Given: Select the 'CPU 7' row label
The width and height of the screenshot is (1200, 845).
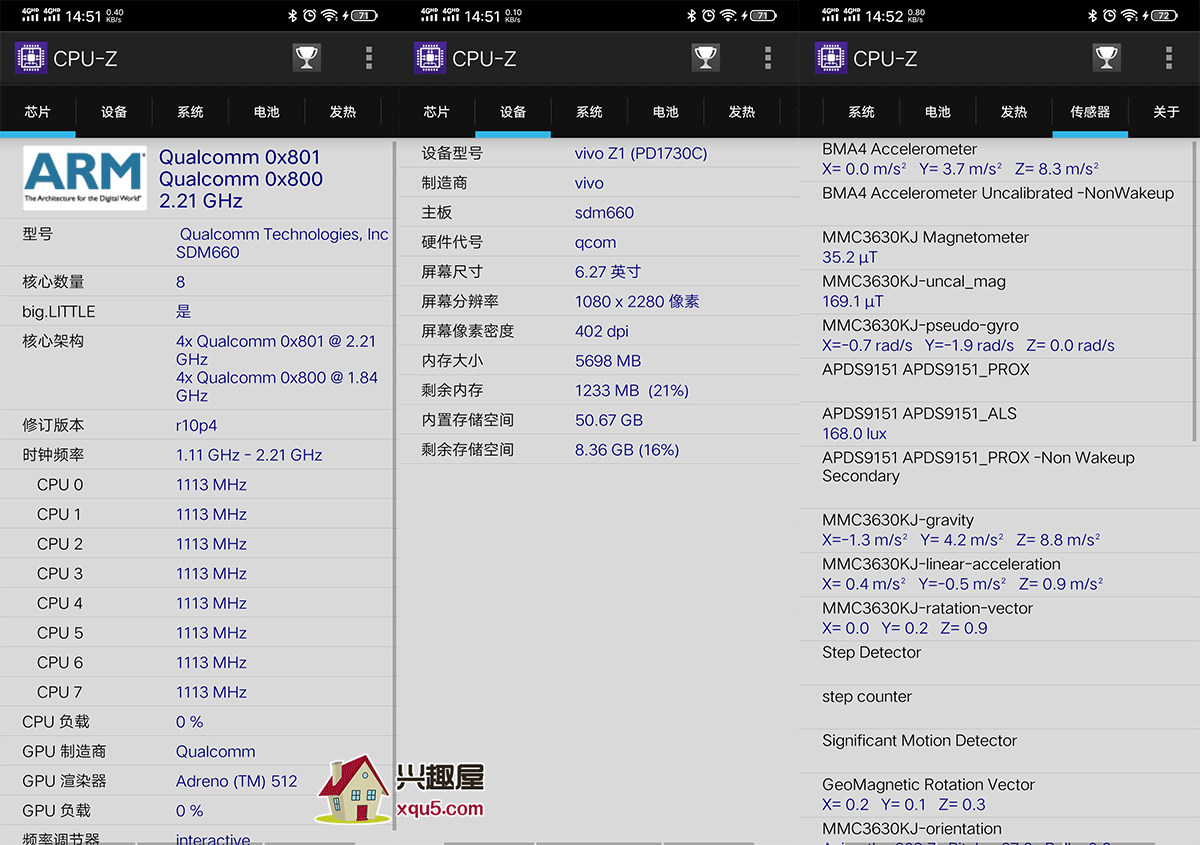Looking at the screenshot, I should tap(60, 692).
